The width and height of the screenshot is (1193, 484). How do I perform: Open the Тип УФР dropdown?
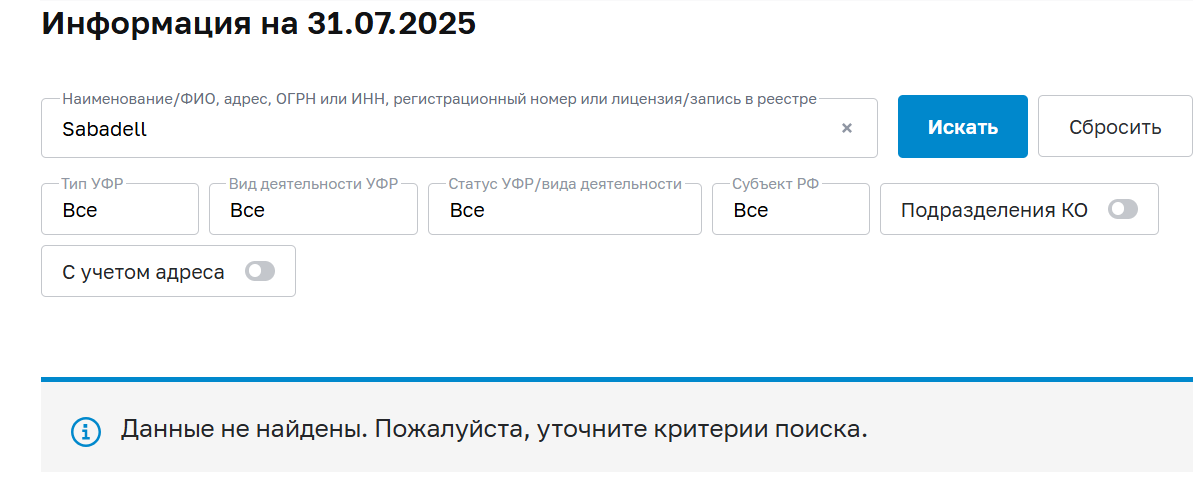120,209
